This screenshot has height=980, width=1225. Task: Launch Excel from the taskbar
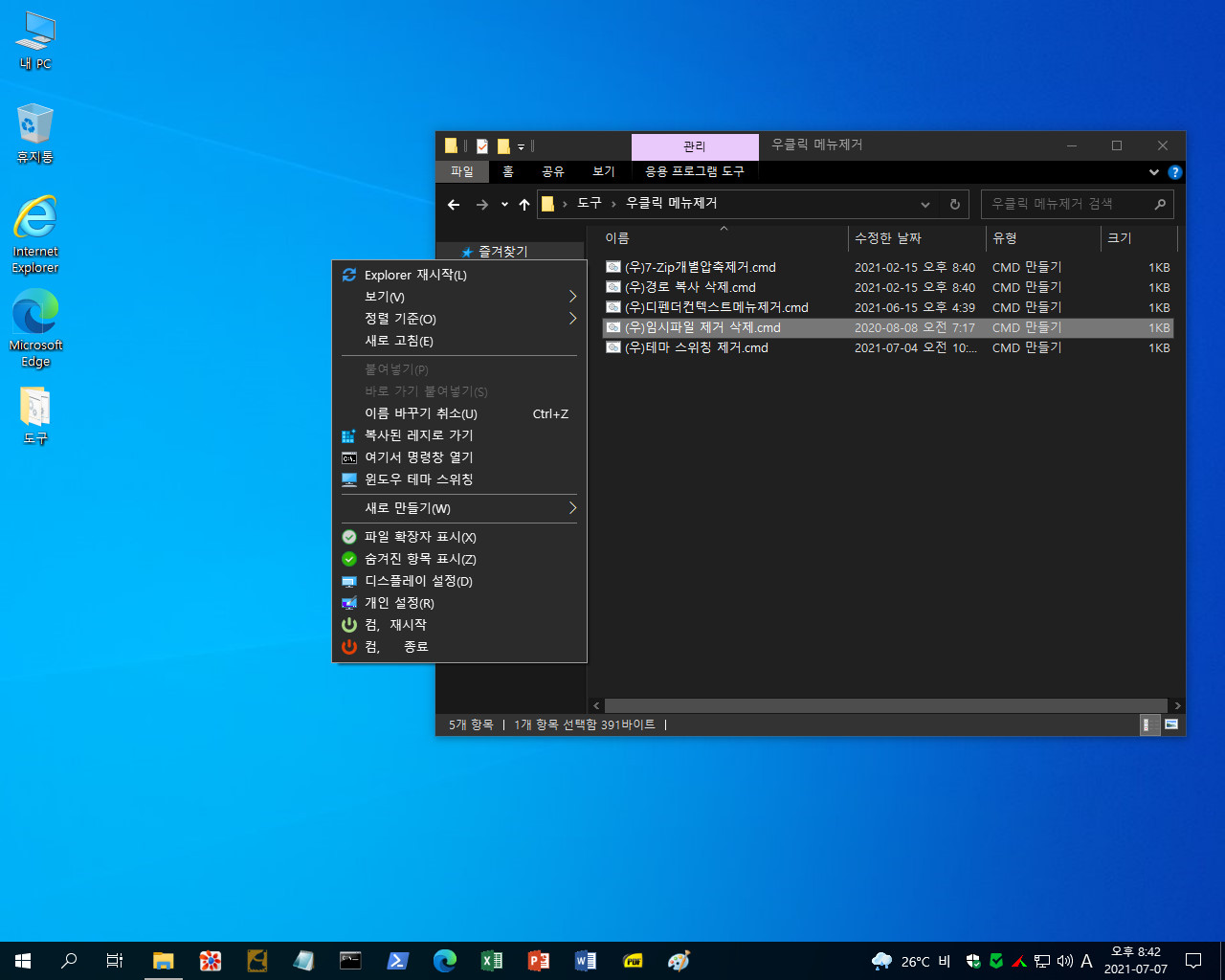491,961
